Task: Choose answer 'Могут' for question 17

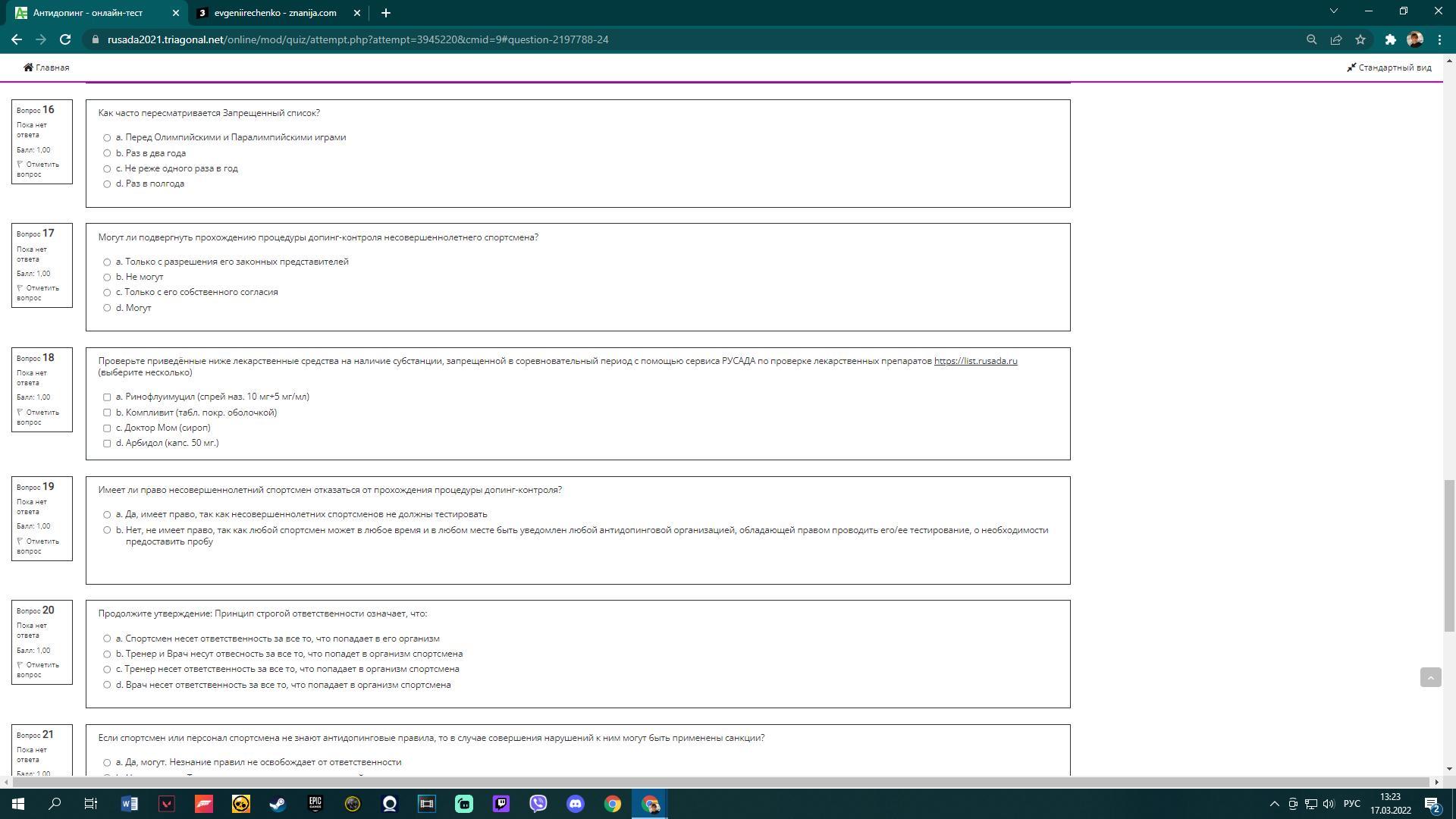Action: [x=107, y=308]
